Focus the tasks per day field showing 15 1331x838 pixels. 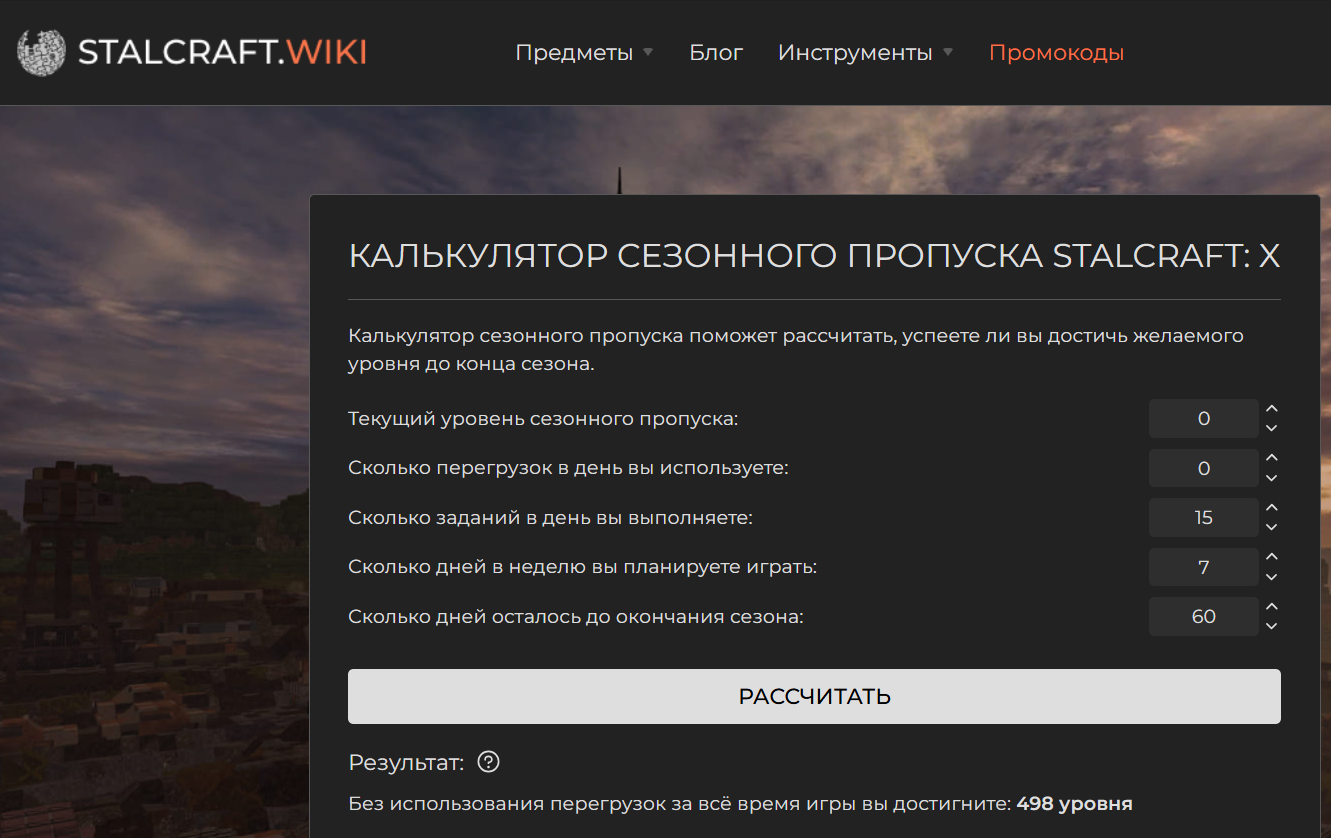(x=1204, y=517)
